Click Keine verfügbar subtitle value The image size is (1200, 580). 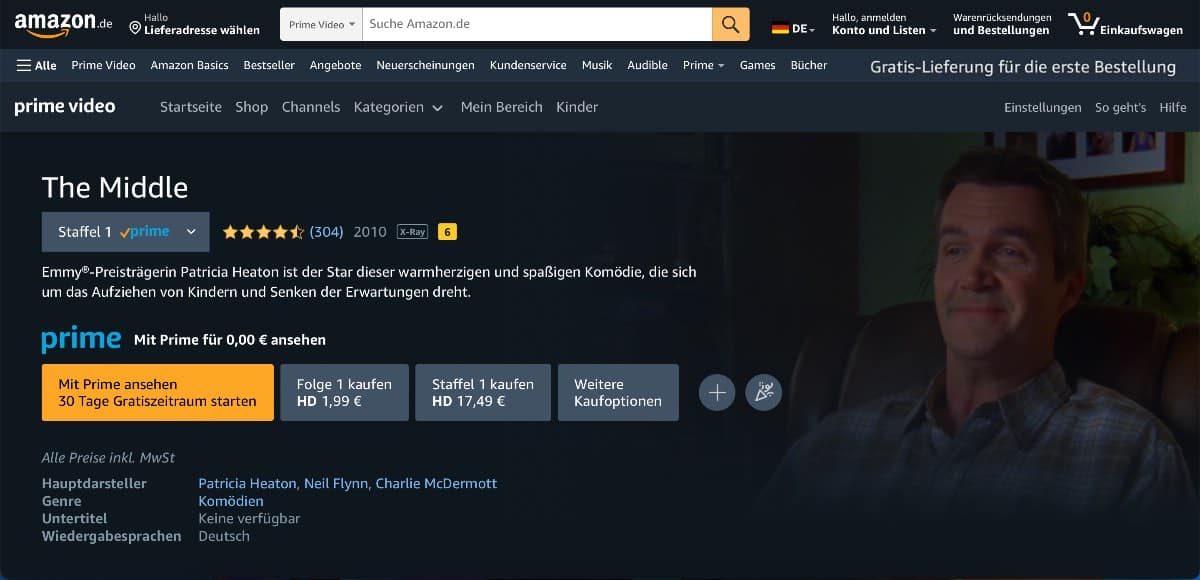(249, 518)
